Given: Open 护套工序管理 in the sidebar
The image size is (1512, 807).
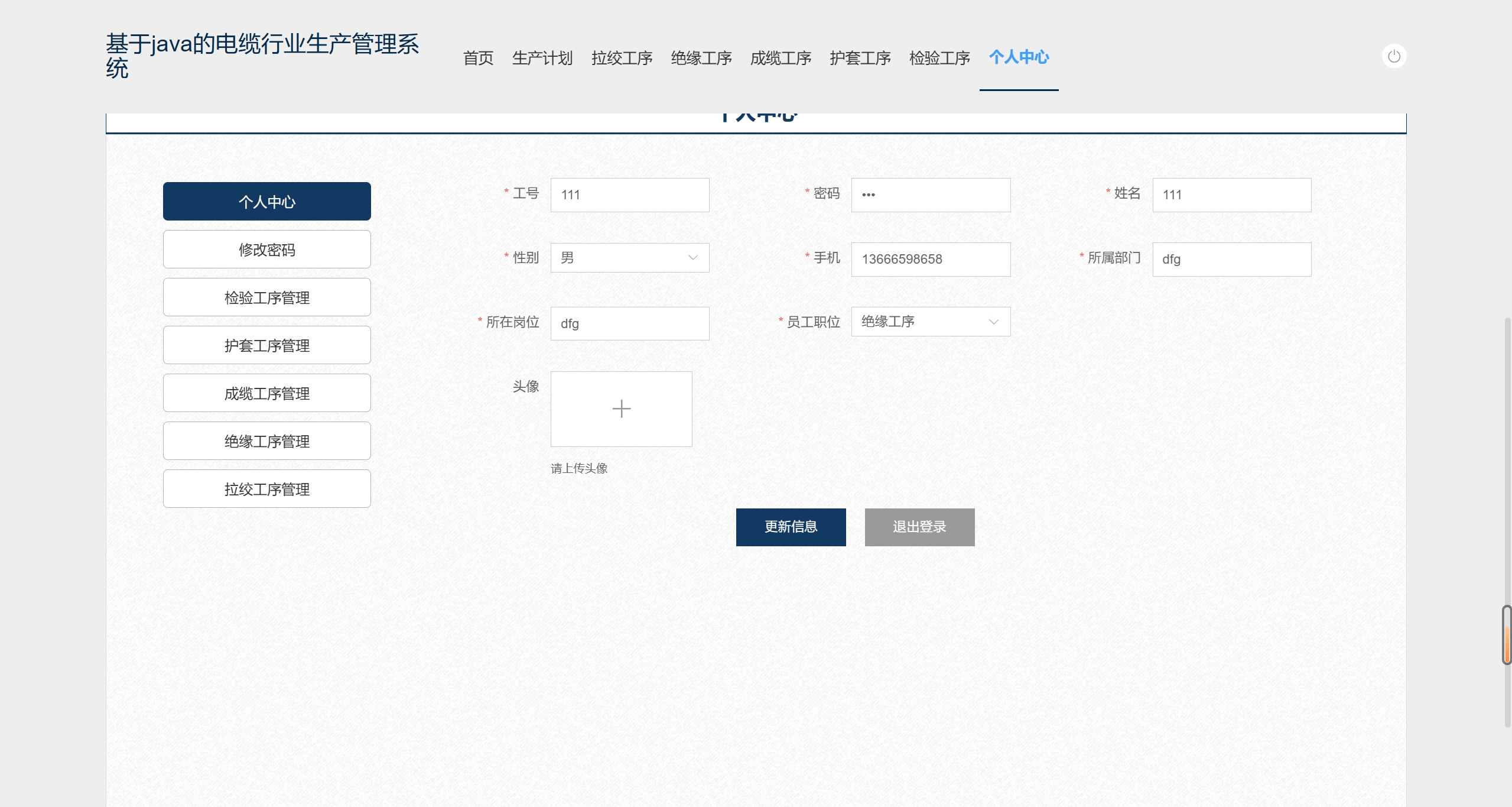Looking at the screenshot, I should point(267,345).
